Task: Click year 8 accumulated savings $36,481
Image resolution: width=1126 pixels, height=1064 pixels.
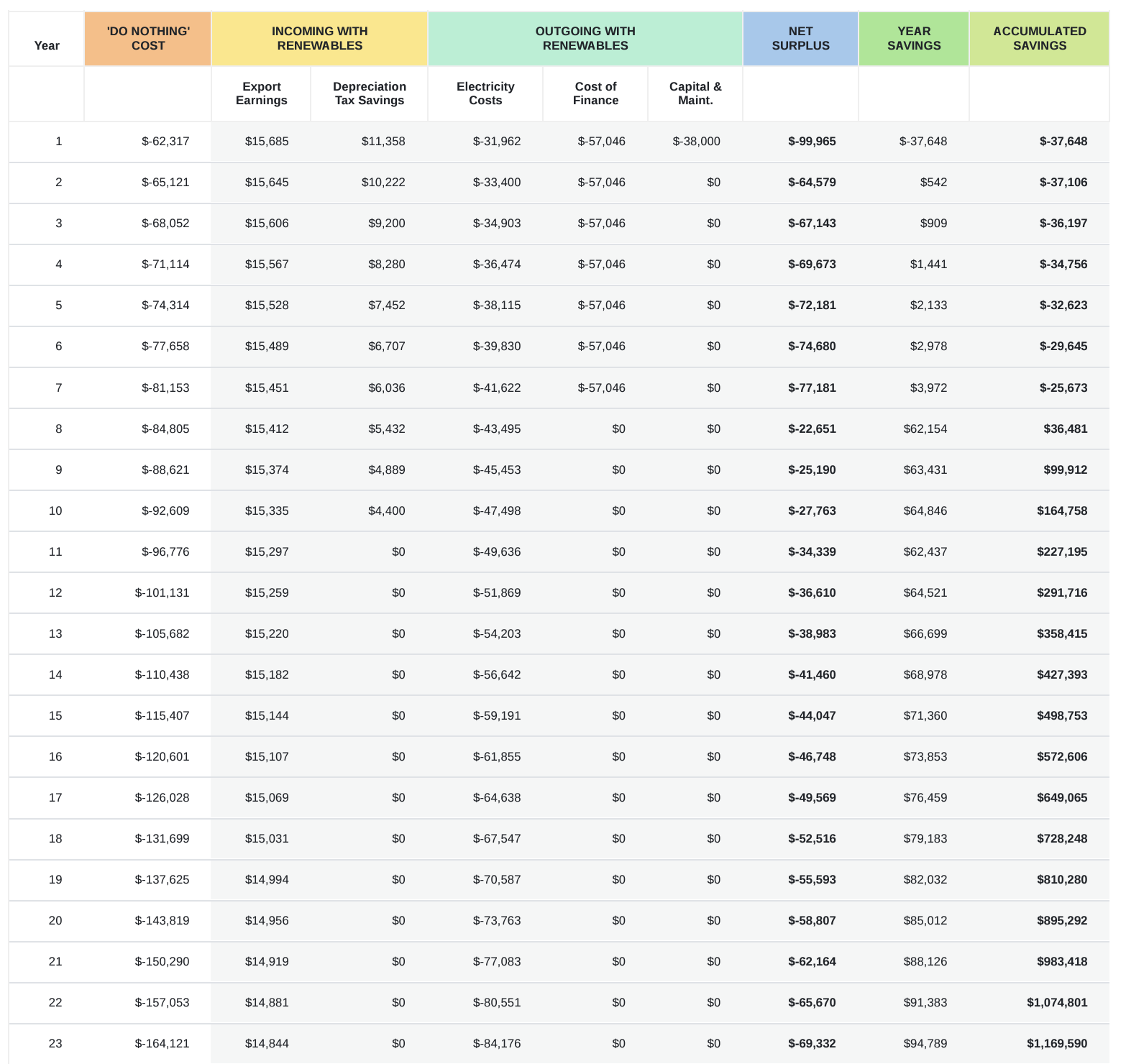Action: coord(1066,428)
